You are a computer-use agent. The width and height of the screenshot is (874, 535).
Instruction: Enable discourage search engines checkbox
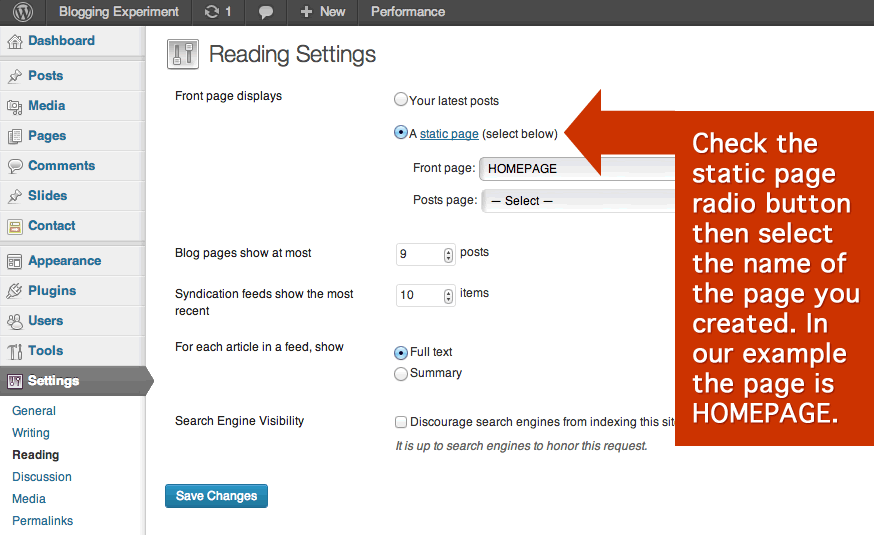point(401,422)
